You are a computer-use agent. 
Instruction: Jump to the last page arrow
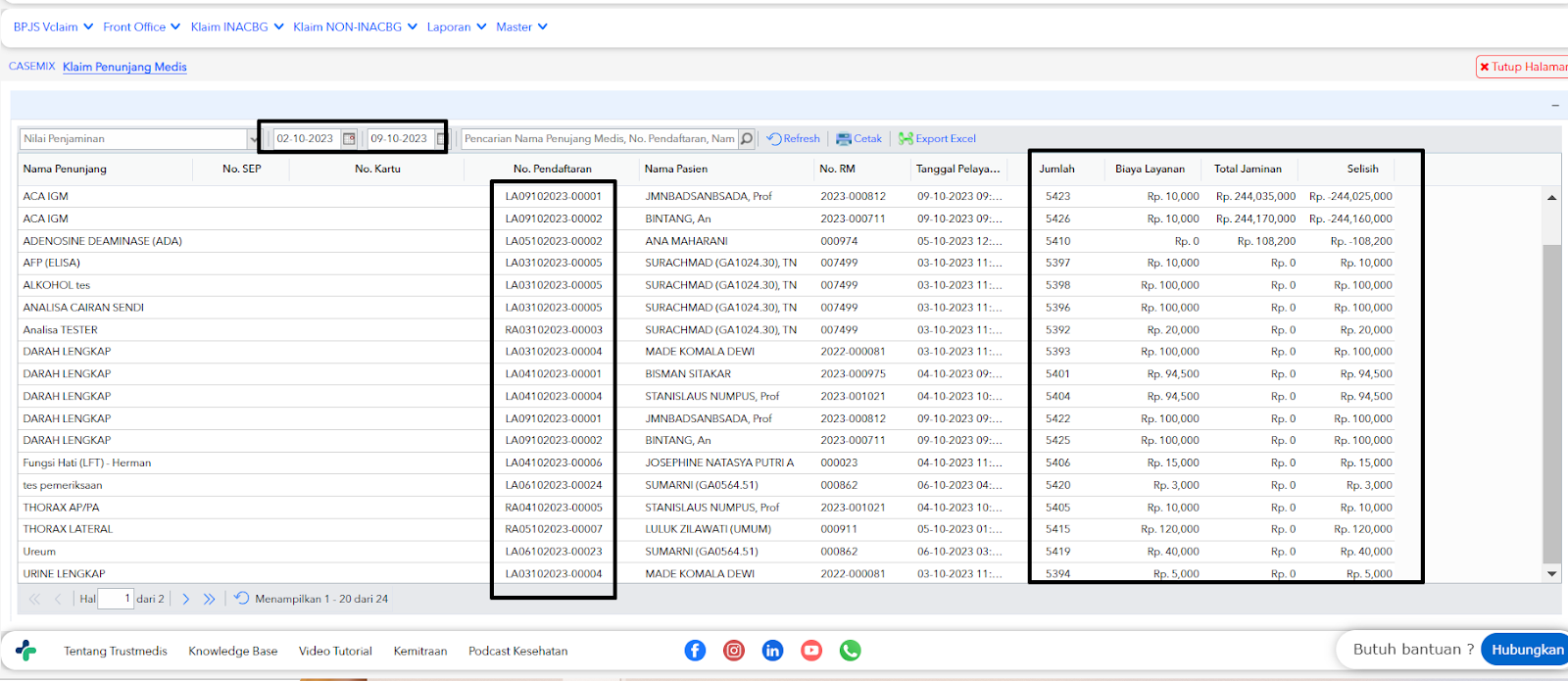click(x=209, y=599)
